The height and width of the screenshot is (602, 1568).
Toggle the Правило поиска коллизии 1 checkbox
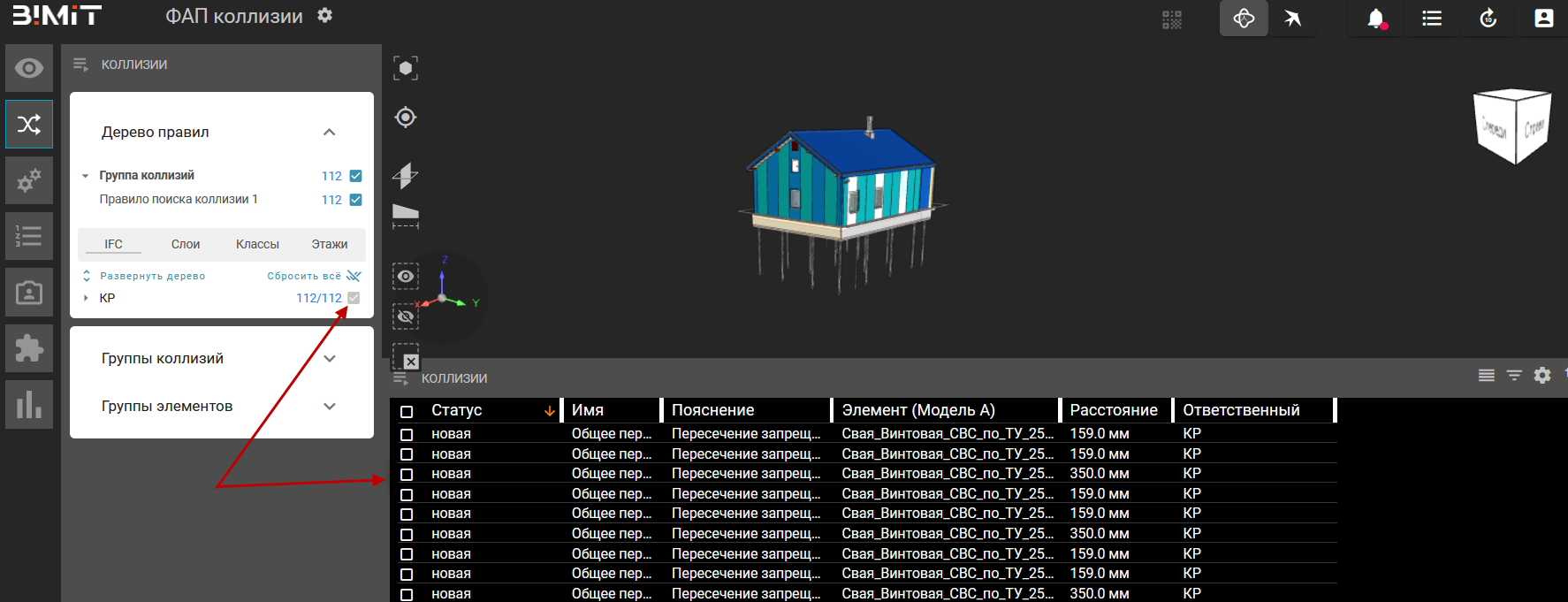pos(355,200)
